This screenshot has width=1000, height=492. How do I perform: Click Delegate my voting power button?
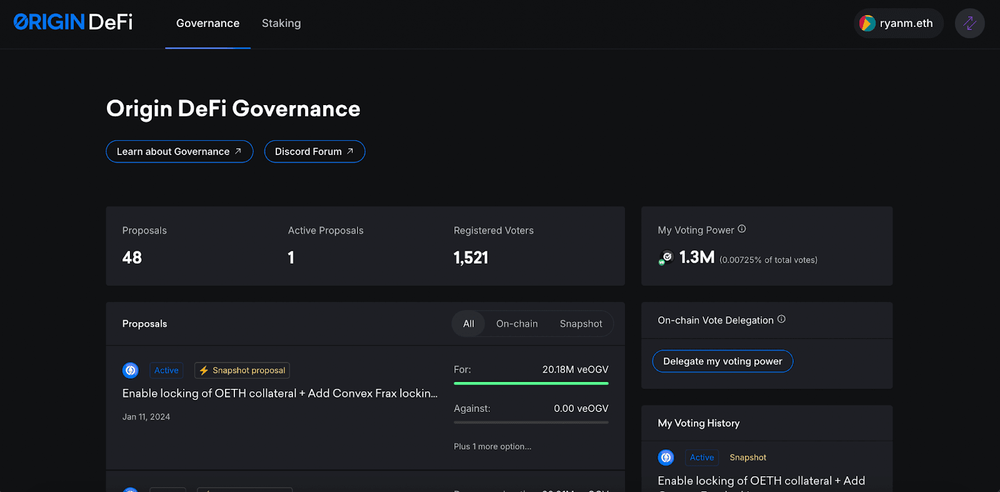click(722, 361)
